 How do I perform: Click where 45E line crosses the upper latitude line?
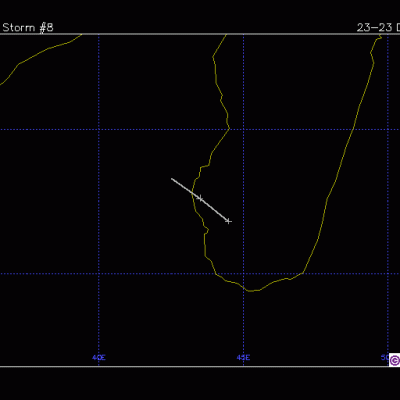tap(243, 129)
